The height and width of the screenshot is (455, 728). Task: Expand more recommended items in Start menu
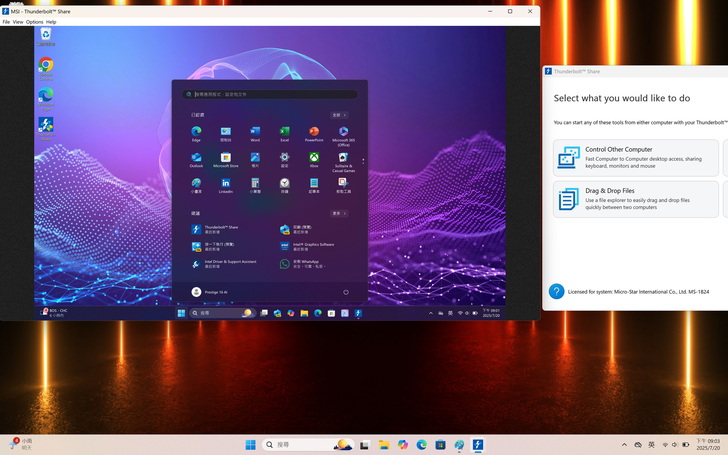coord(339,213)
